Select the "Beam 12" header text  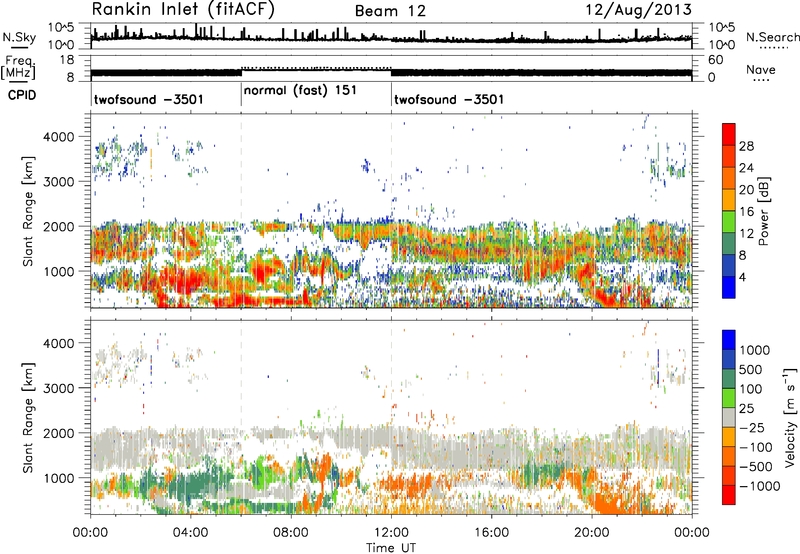coord(390,11)
